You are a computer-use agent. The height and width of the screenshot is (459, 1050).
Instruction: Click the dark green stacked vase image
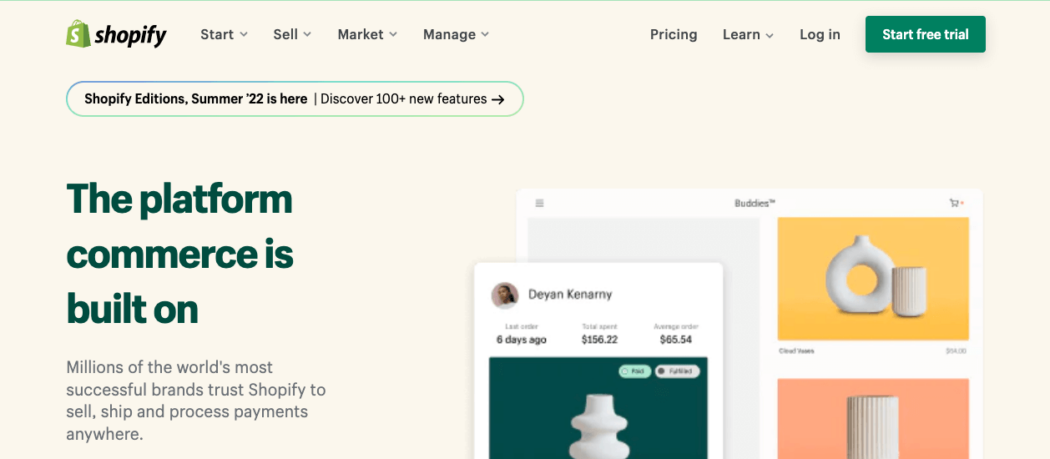pyautogui.click(x=598, y=407)
